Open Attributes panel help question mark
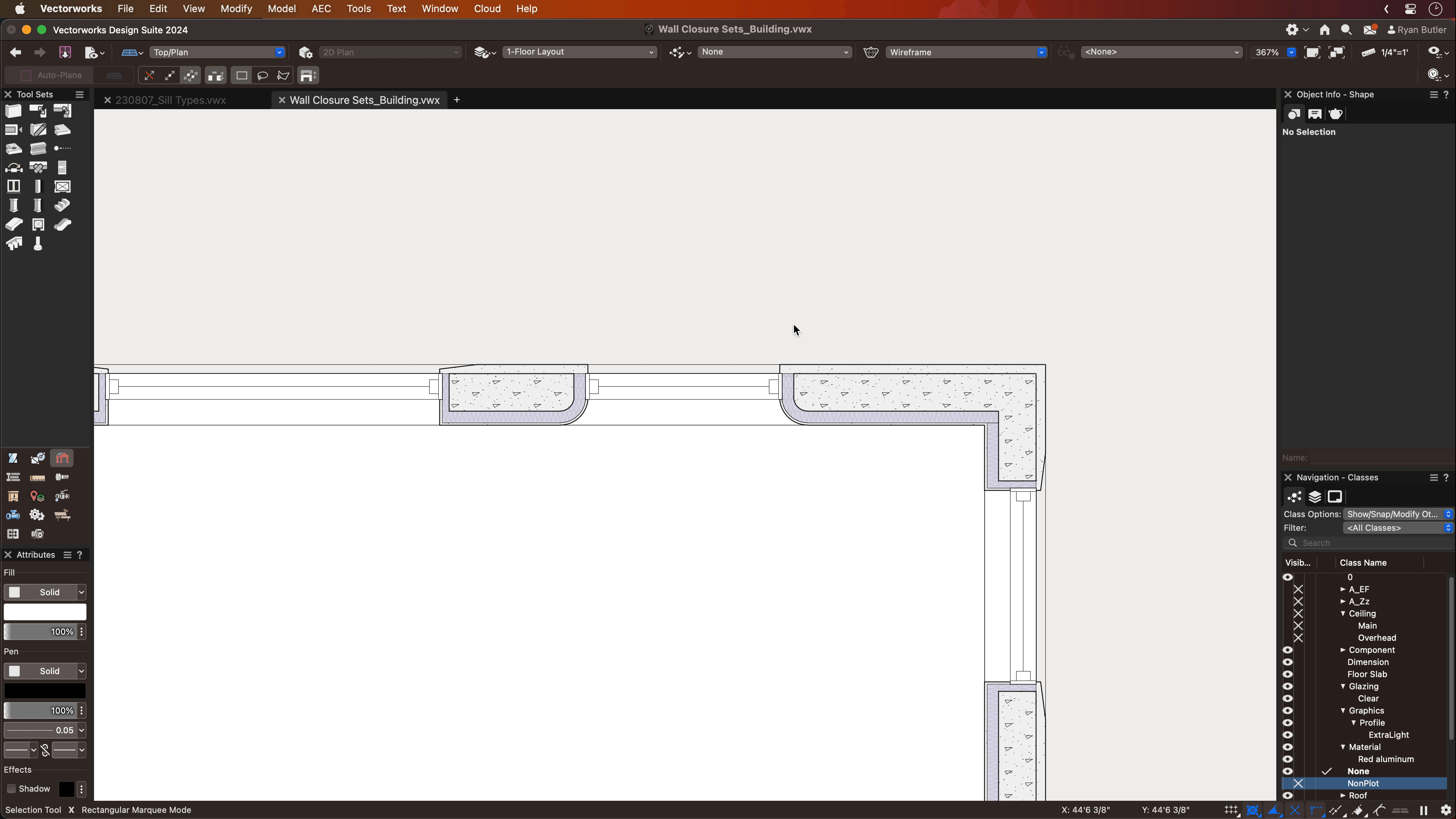The image size is (1456, 819). (80, 555)
